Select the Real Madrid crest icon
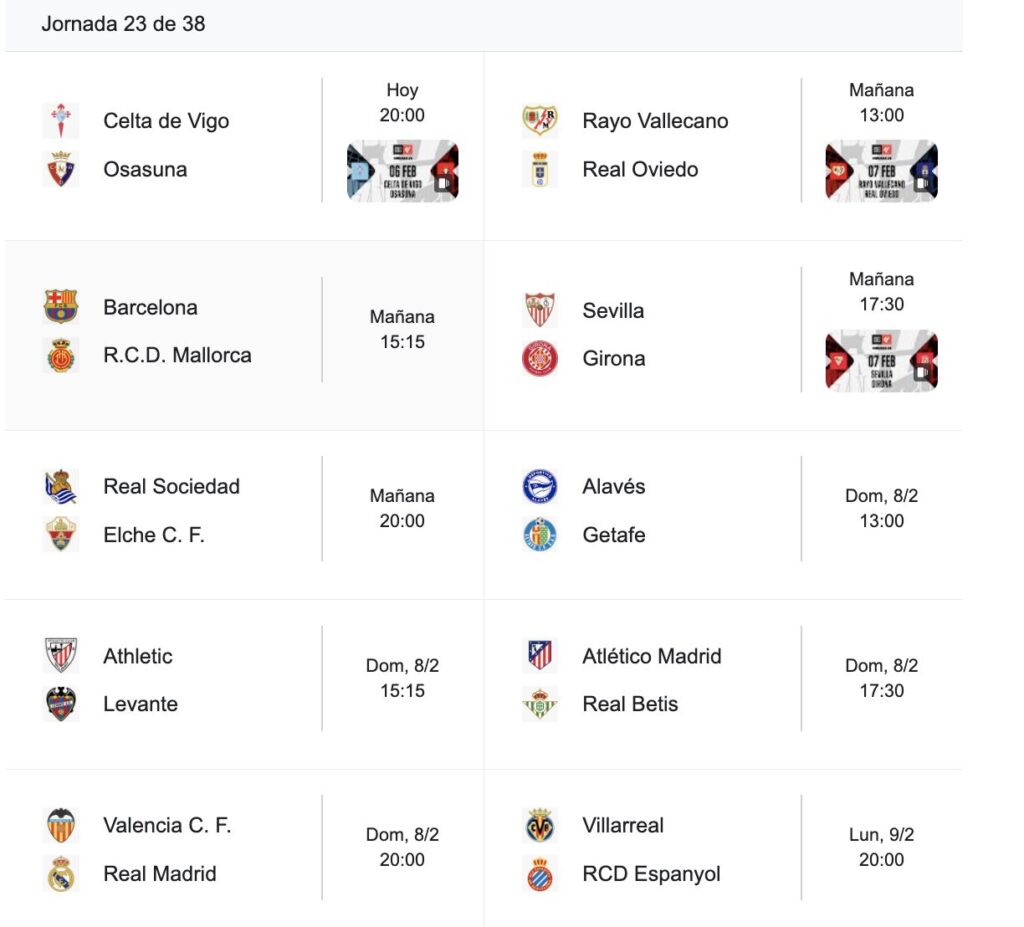This screenshot has height=927, width=1024. click(x=61, y=874)
